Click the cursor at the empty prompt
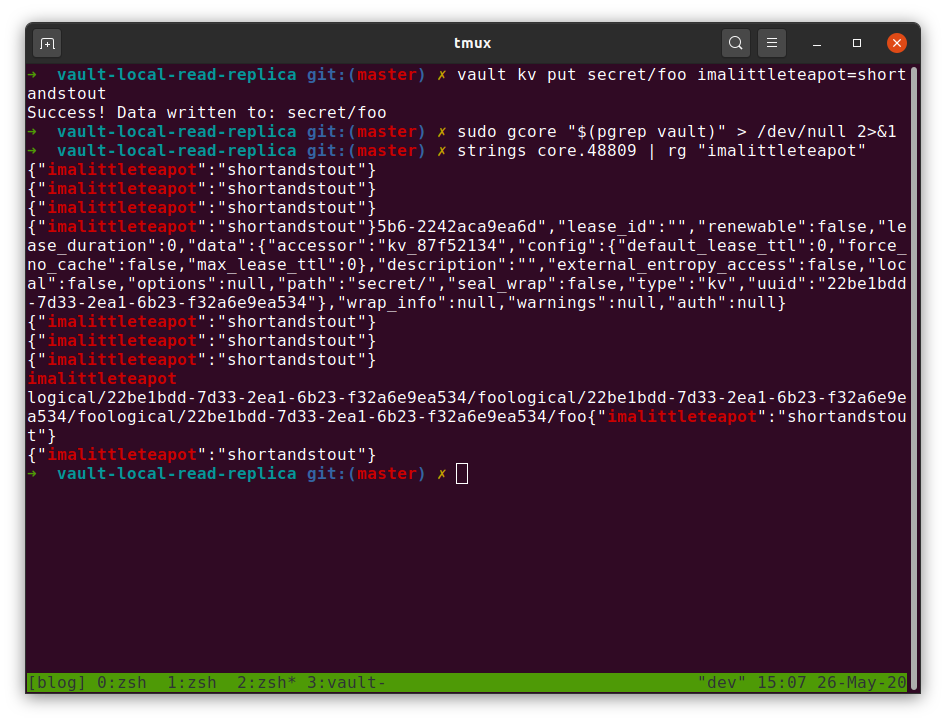 pos(462,473)
